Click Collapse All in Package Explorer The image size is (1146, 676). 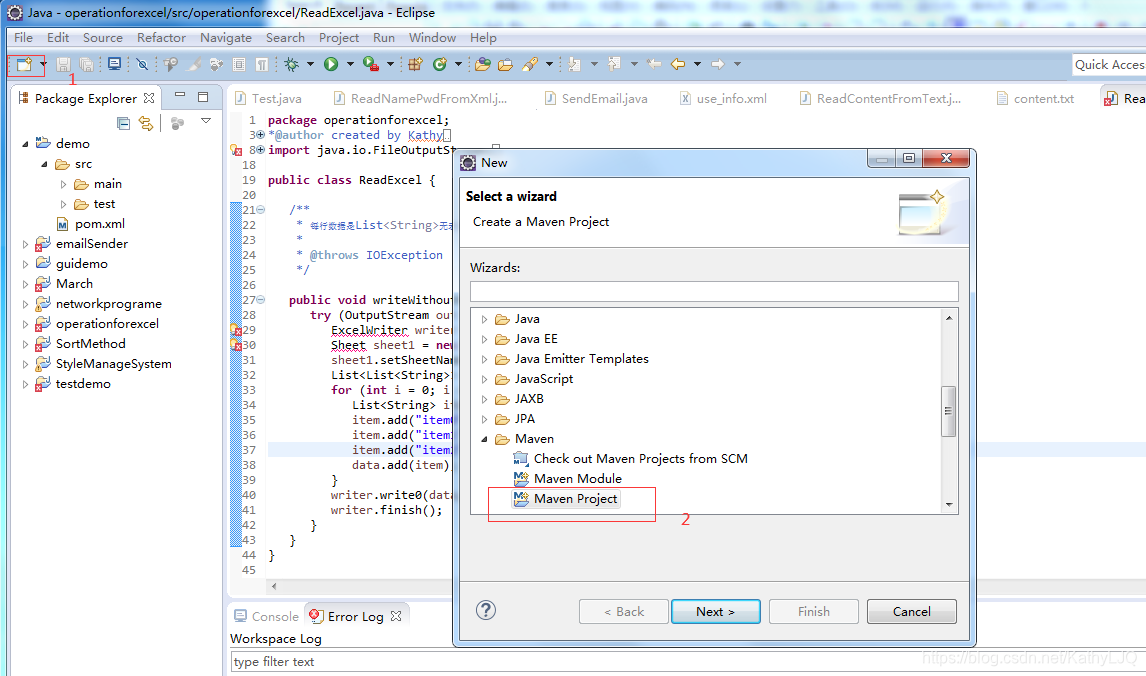124,124
